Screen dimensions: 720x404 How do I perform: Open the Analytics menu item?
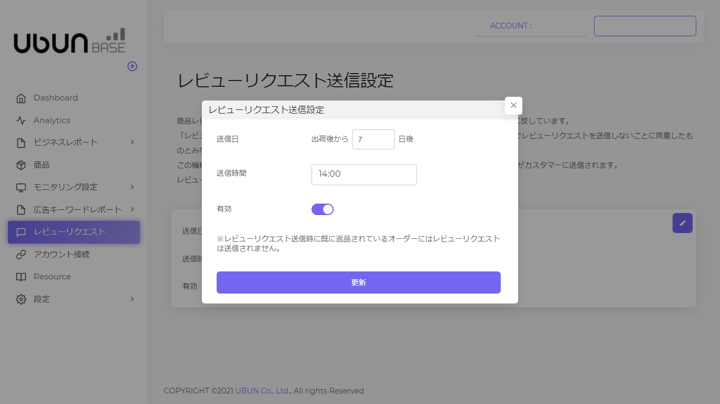pyautogui.click(x=74, y=120)
